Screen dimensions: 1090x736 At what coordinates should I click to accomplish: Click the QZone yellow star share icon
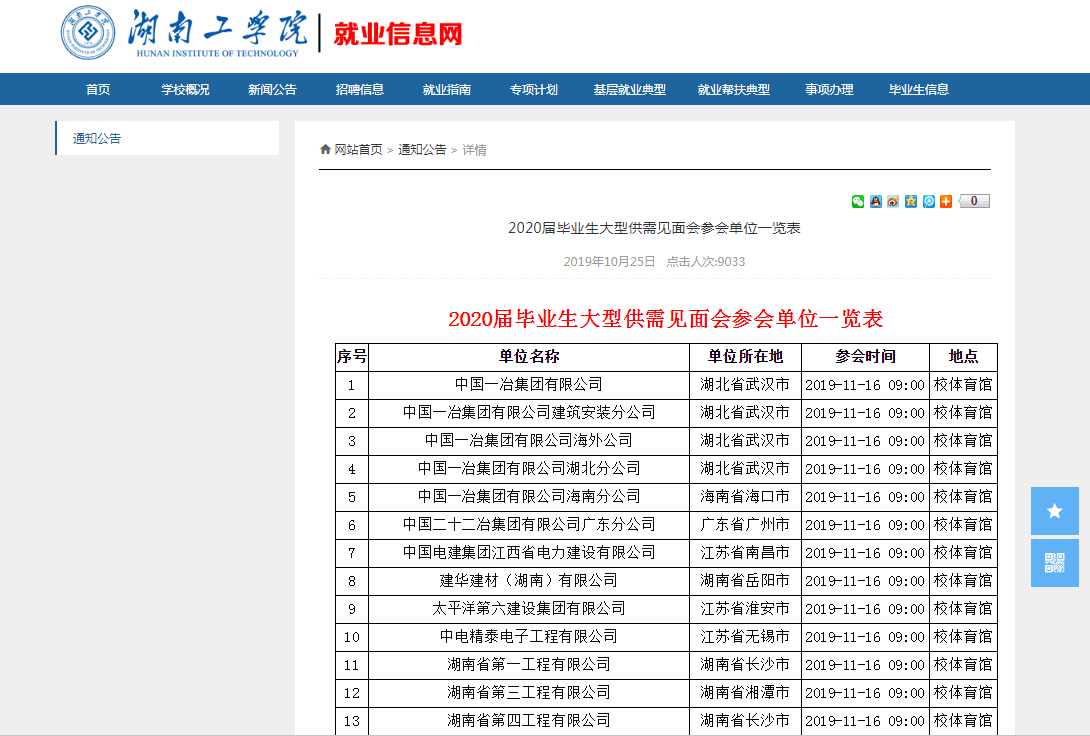[911, 201]
